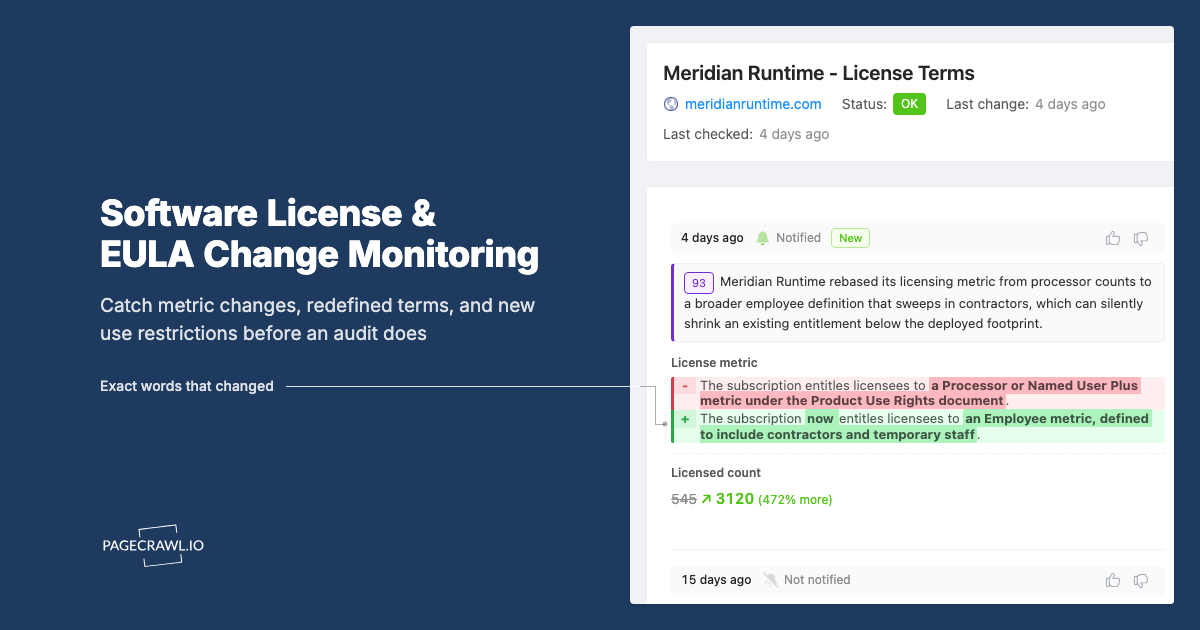1200x630 pixels.
Task: Click the '15 days ago' entry timestamp
Action: [716, 580]
